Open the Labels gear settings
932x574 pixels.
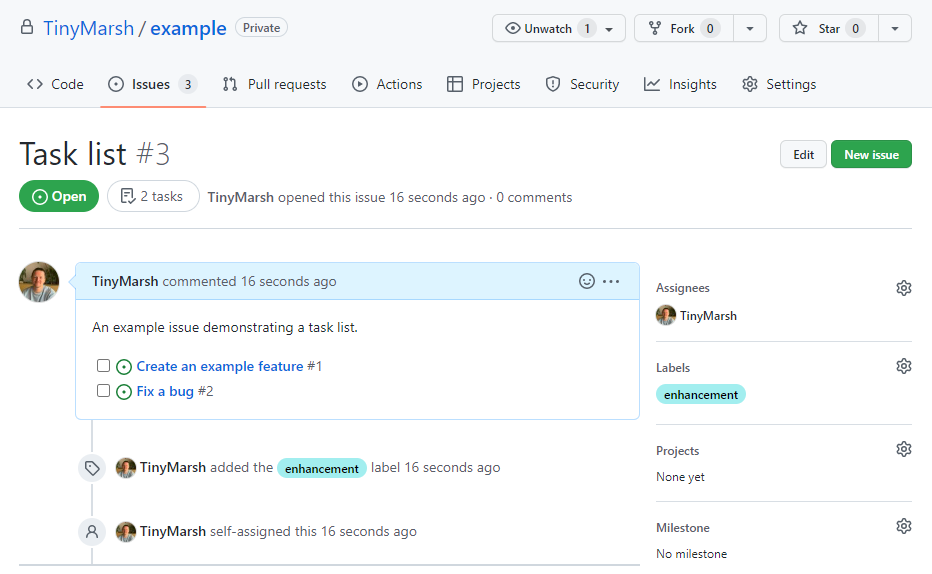(x=903, y=366)
